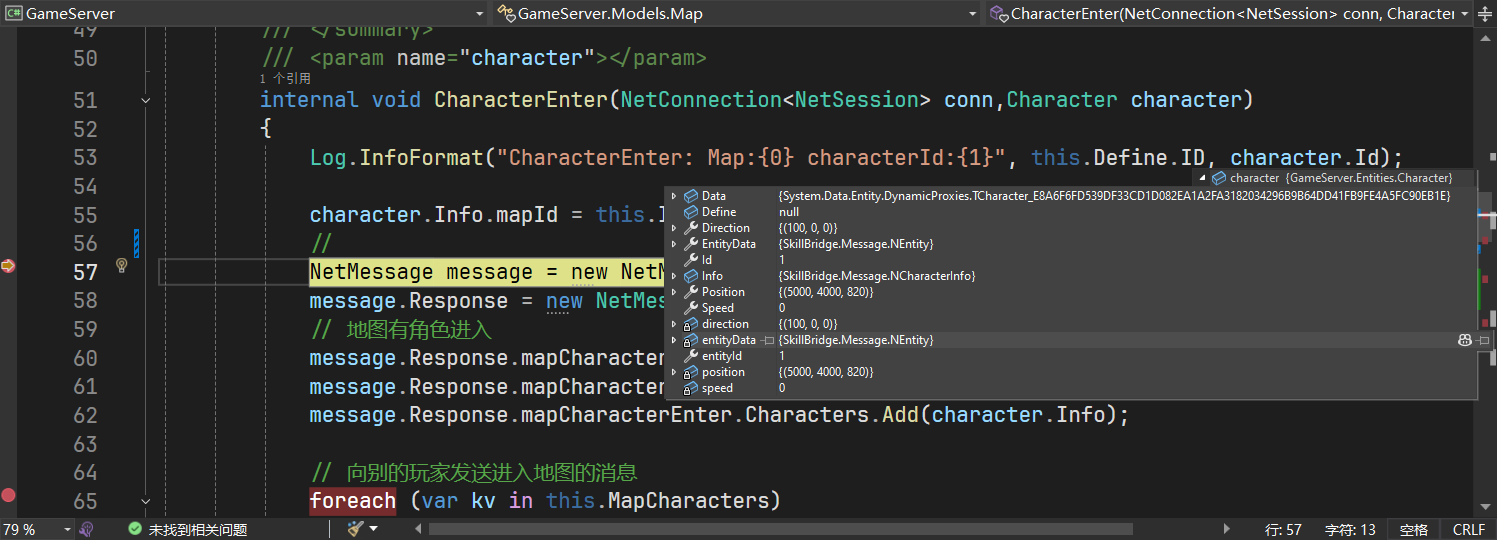Click the 空格 indentation indicator in status bar
Image resolution: width=1497 pixels, height=540 pixels.
tap(1413, 529)
